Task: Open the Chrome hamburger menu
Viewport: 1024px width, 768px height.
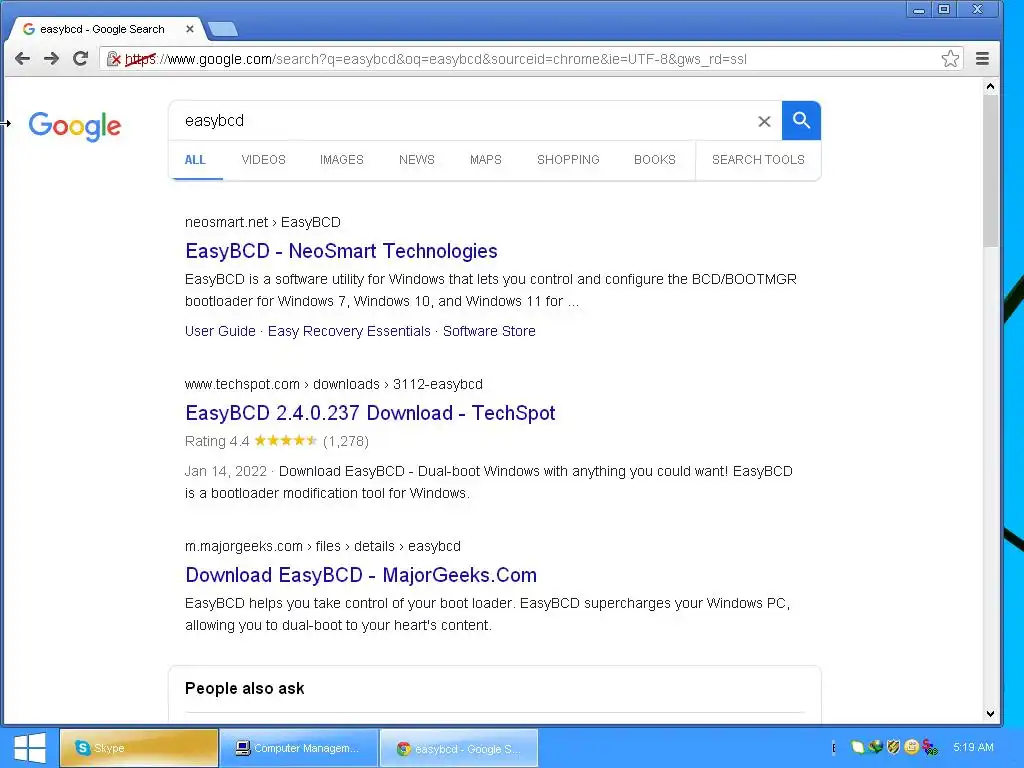Action: (x=982, y=59)
